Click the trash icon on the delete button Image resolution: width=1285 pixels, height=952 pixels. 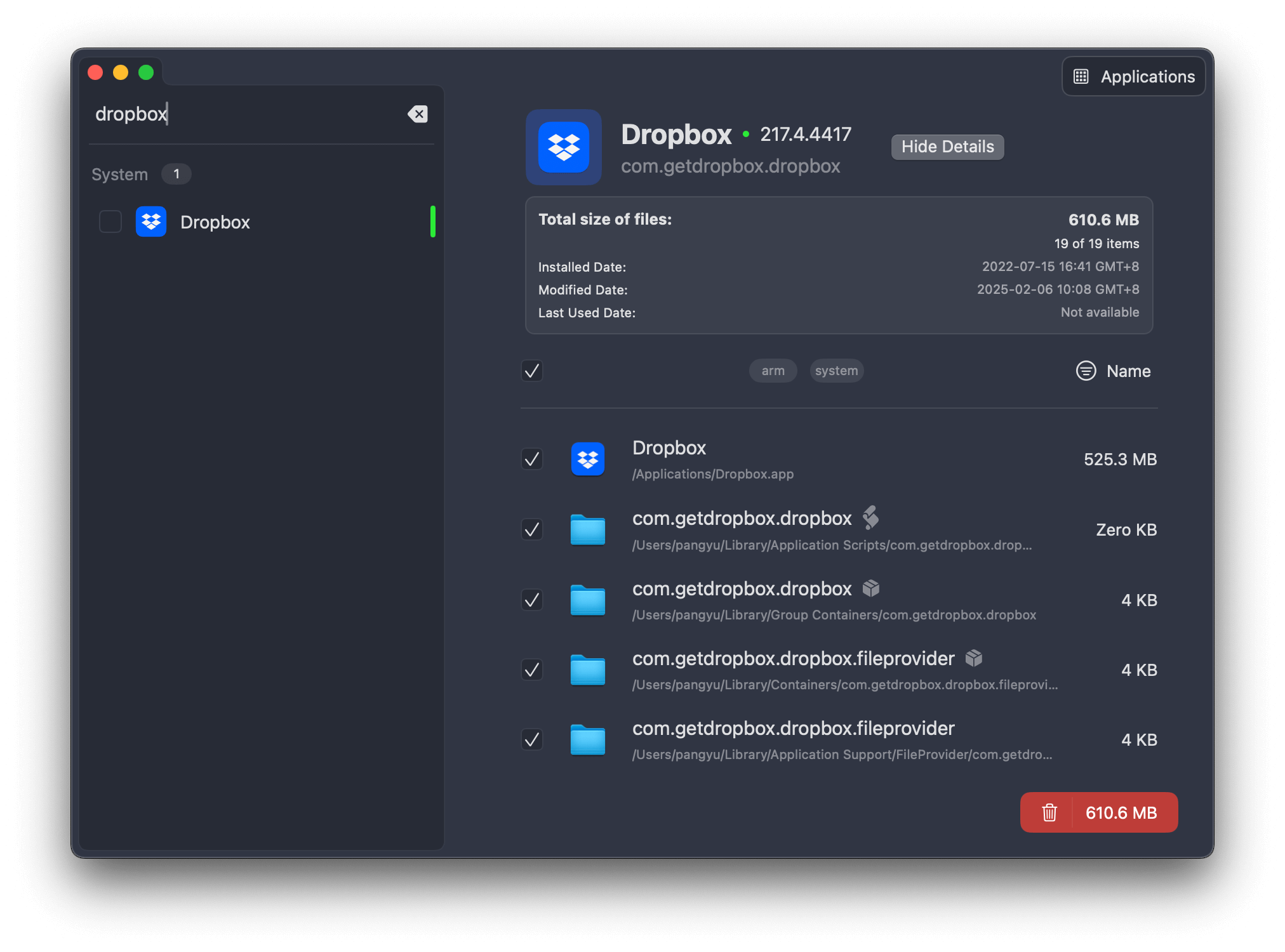(x=1049, y=812)
